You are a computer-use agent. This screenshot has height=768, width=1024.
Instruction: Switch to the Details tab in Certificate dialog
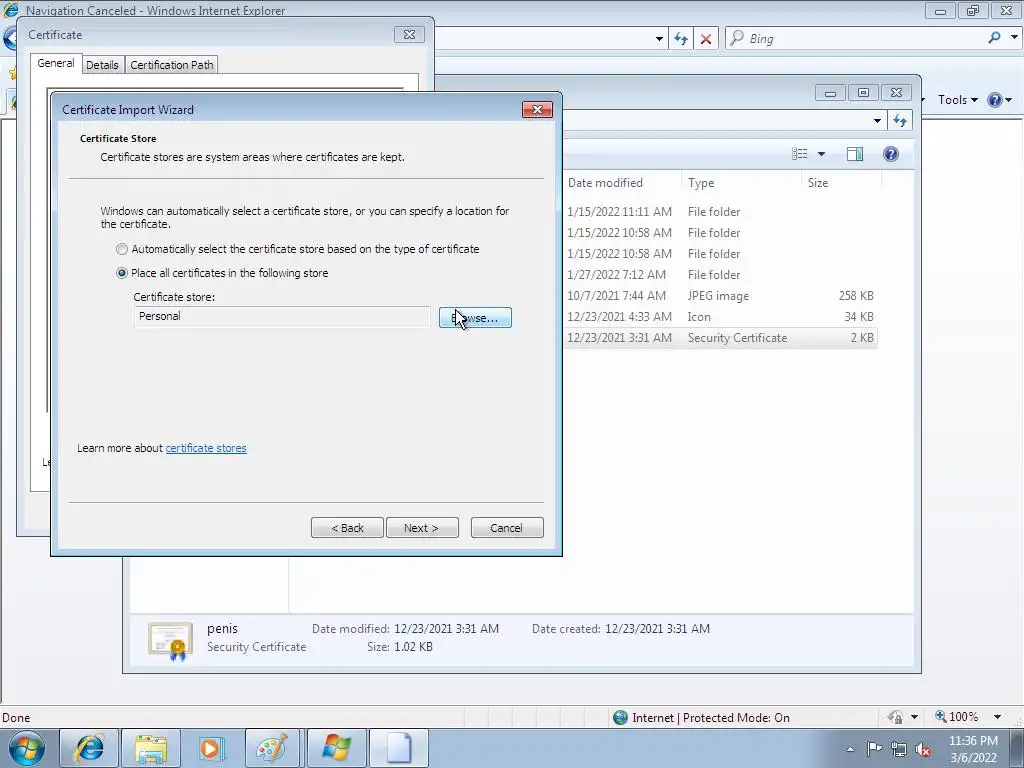point(103,65)
